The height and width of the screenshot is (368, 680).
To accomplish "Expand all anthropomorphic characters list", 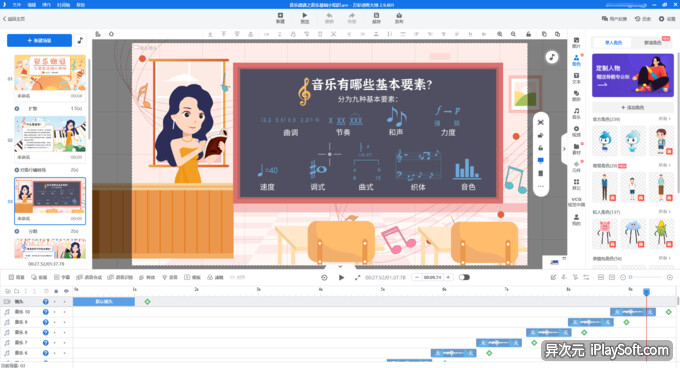I will pyautogui.click(x=665, y=212).
